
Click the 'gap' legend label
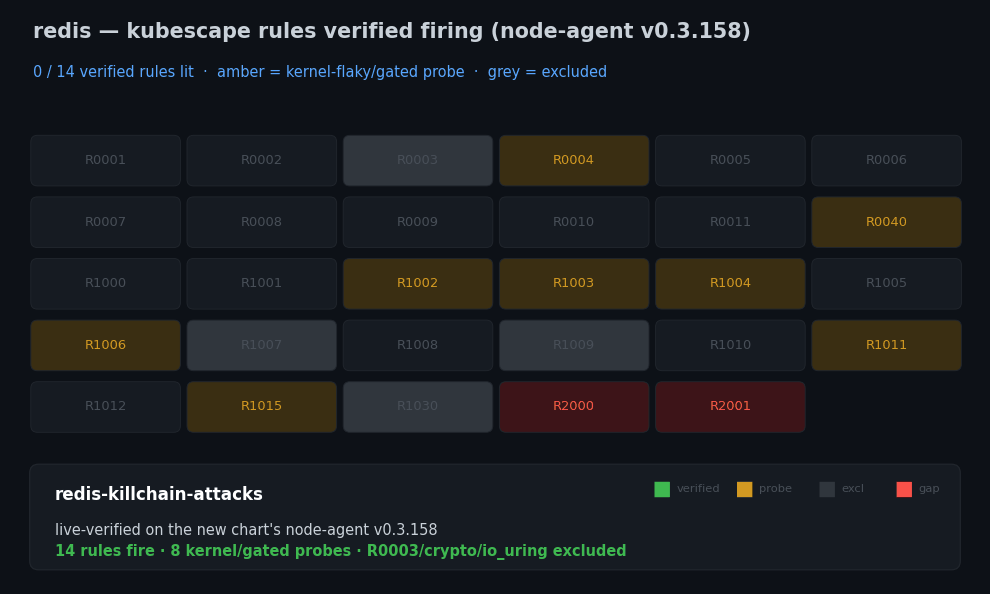929,489
